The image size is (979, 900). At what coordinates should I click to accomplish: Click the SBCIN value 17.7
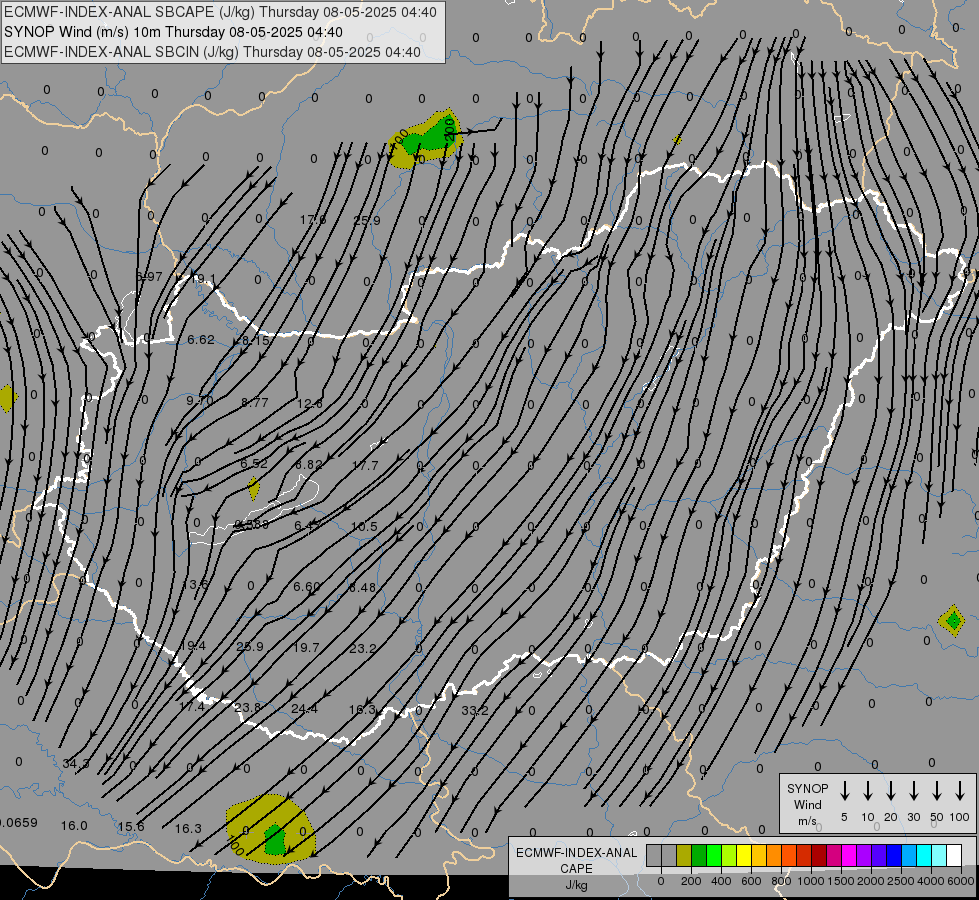coord(365,465)
